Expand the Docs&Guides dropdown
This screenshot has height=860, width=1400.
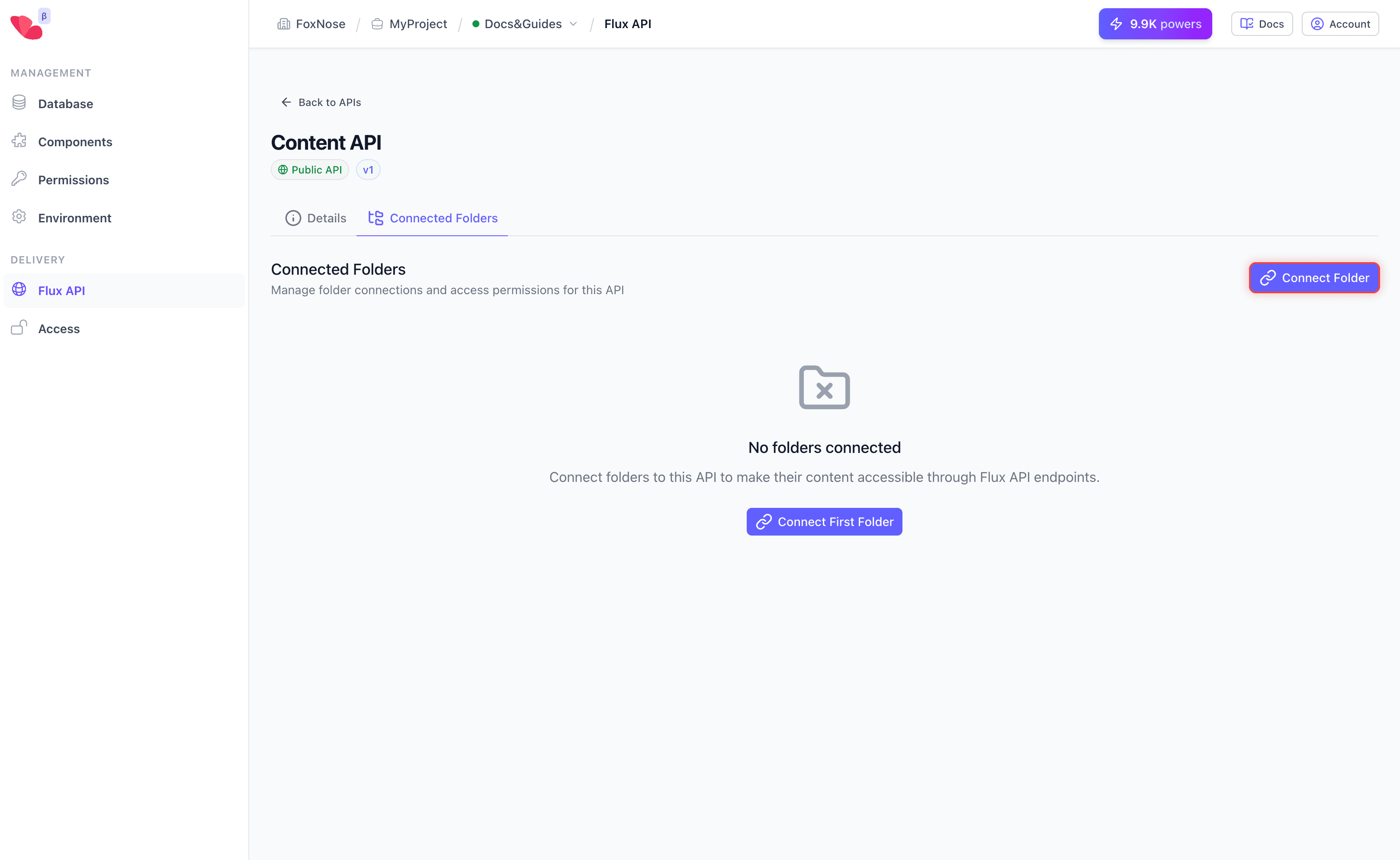tap(573, 24)
